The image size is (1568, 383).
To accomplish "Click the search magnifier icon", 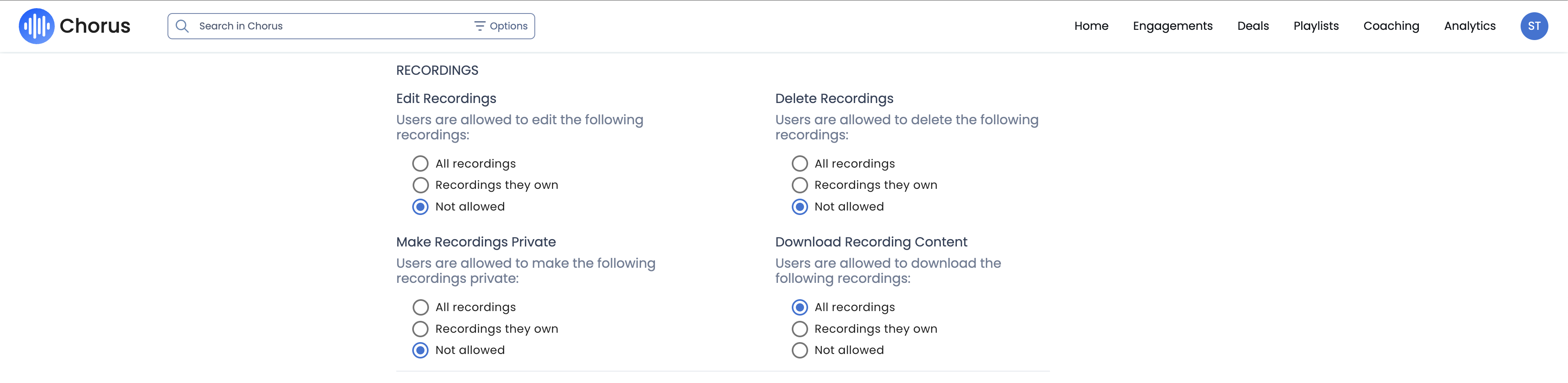I will 182,26.
